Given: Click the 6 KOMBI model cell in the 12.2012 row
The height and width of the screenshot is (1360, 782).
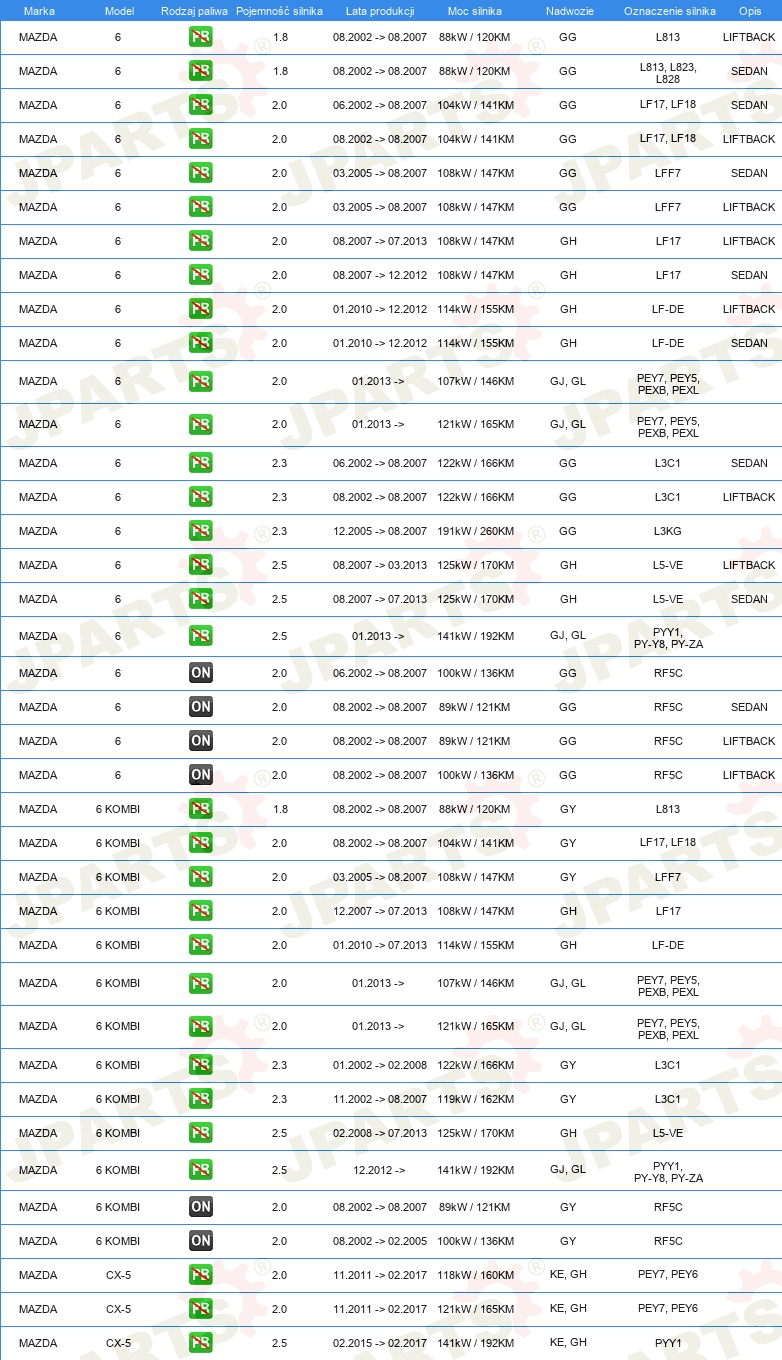Looking at the screenshot, I should click(118, 1170).
